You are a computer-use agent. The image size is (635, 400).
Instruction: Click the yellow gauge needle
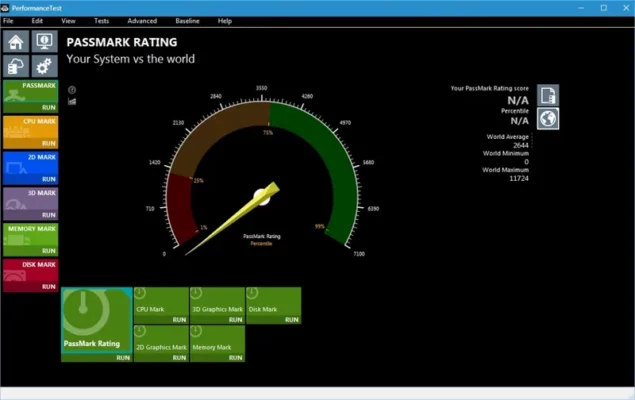pyautogui.click(x=233, y=219)
